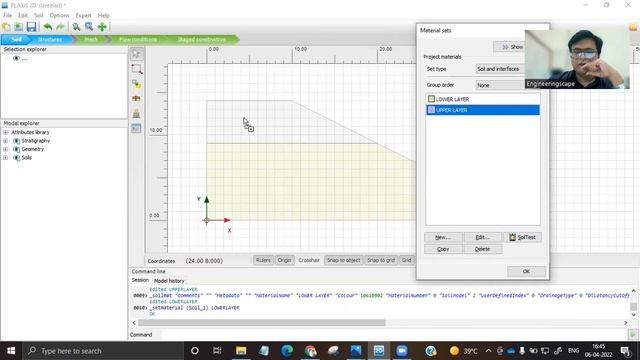The width and height of the screenshot is (640, 360).
Task: Expand the Attributes library node
Action: coord(5,132)
